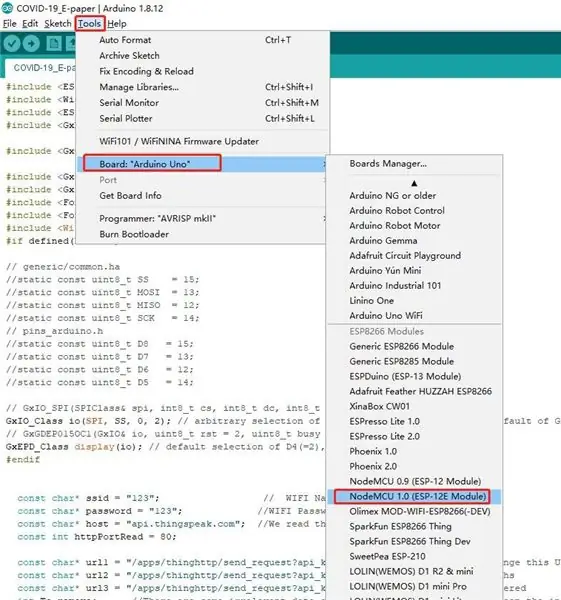Launch WiFi101 / WiFiNINA Firmware Updater

(x=202, y=141)
